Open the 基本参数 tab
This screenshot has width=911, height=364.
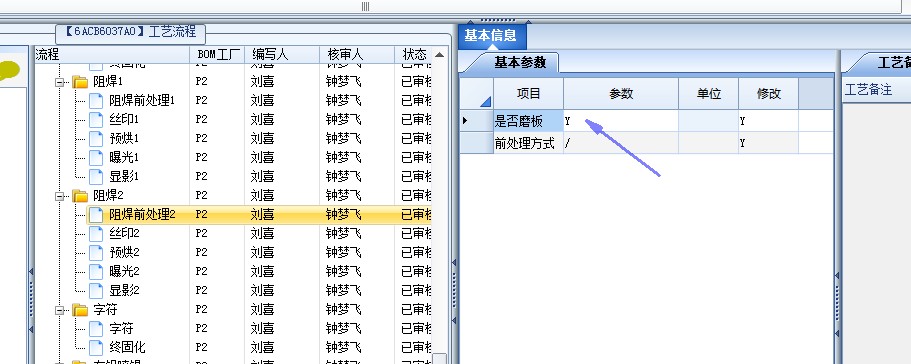coord(520,63)
